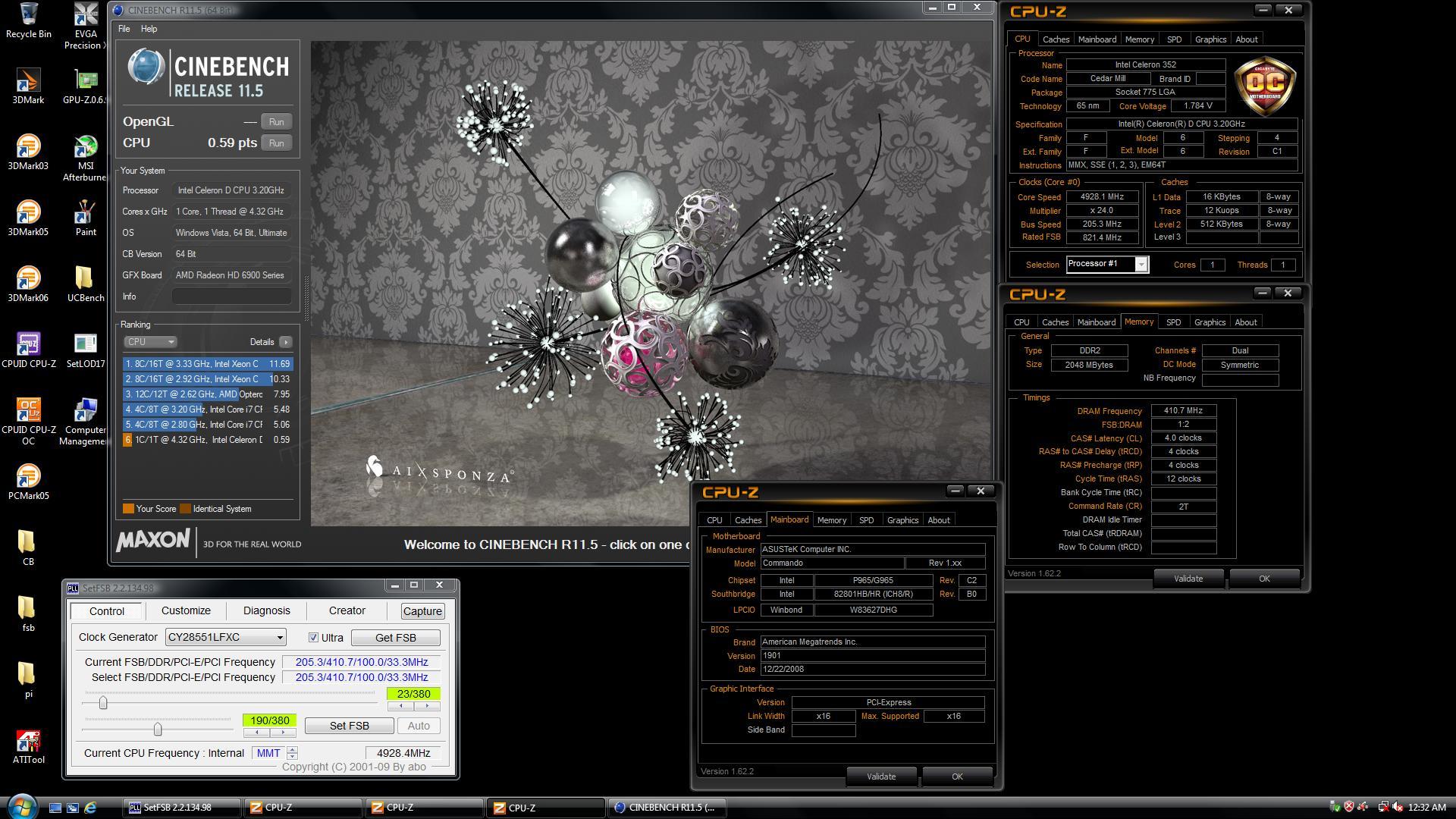Select the 1C/1T @ 4.32 GHz ranking row
This screenshot has height=819, width=1456.
pos(208,440)
